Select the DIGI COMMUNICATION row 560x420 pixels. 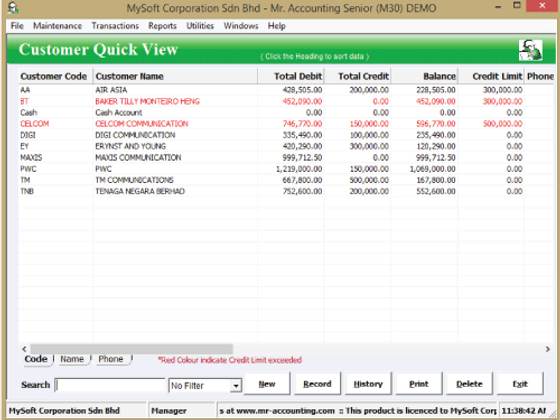286,135
